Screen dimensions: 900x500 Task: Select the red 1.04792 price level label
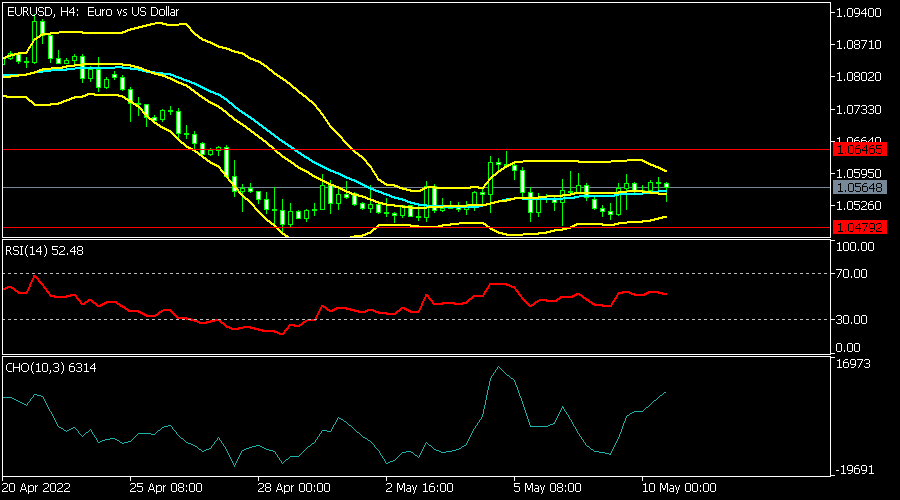tap(859, 227)
